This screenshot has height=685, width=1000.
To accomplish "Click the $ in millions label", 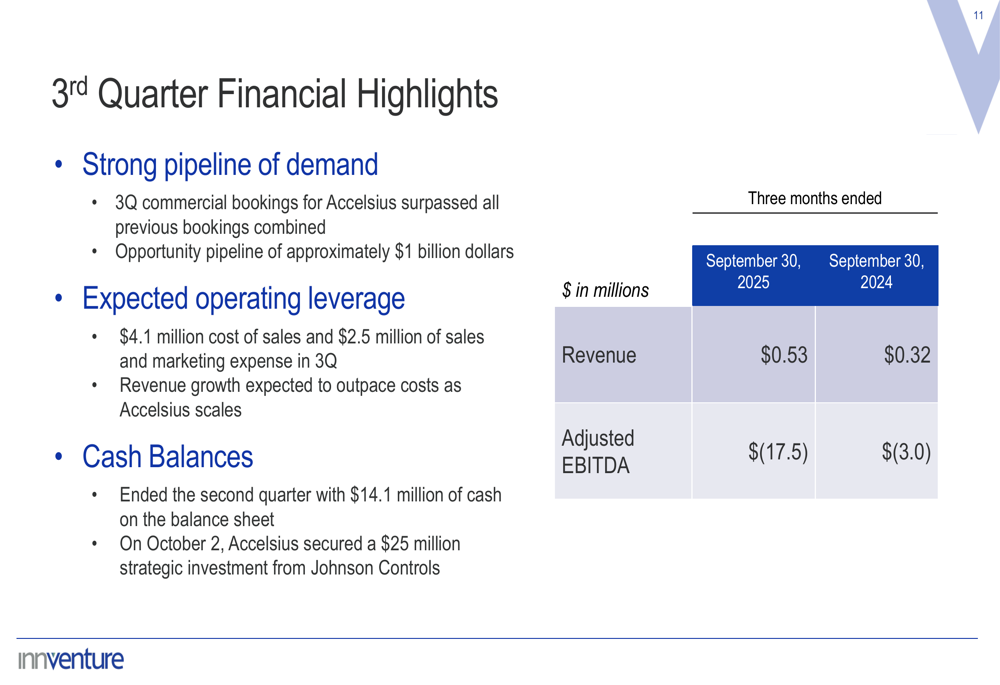I will tap(605, 291).
